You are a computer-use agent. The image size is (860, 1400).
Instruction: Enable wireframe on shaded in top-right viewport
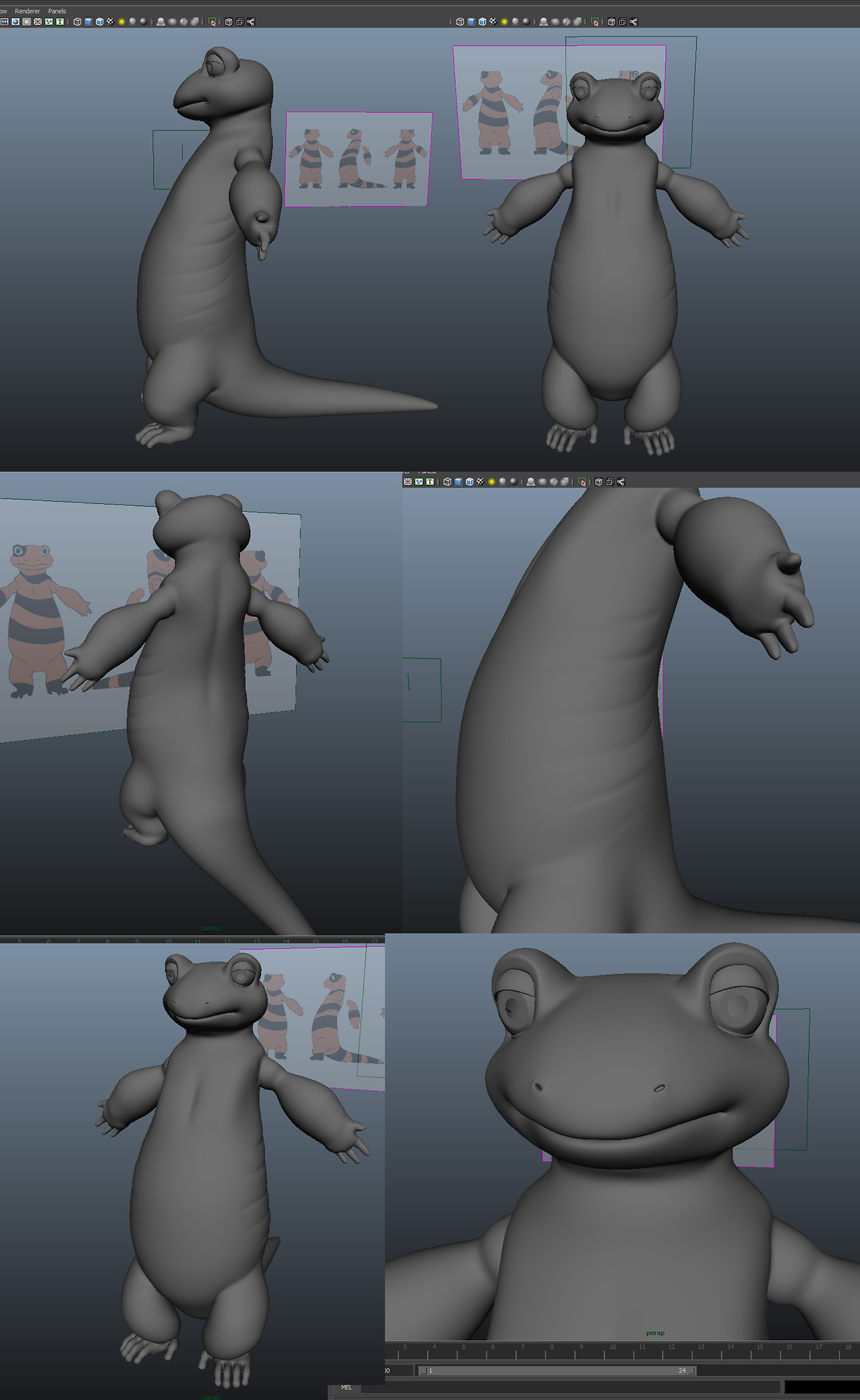point(482,22)
